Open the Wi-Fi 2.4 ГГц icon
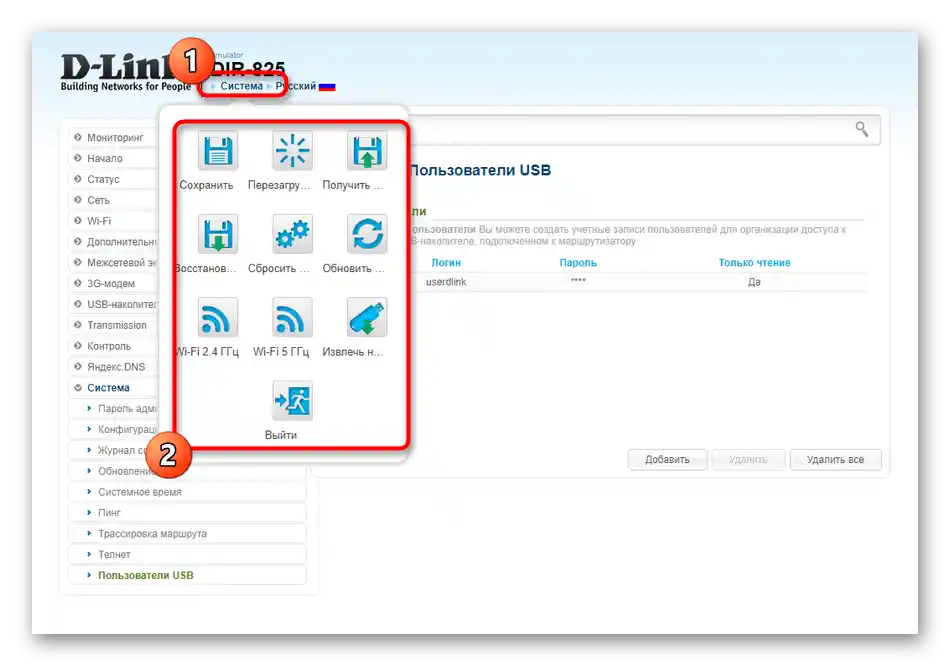Screen dimensions: 950x666 coord(218,317)
